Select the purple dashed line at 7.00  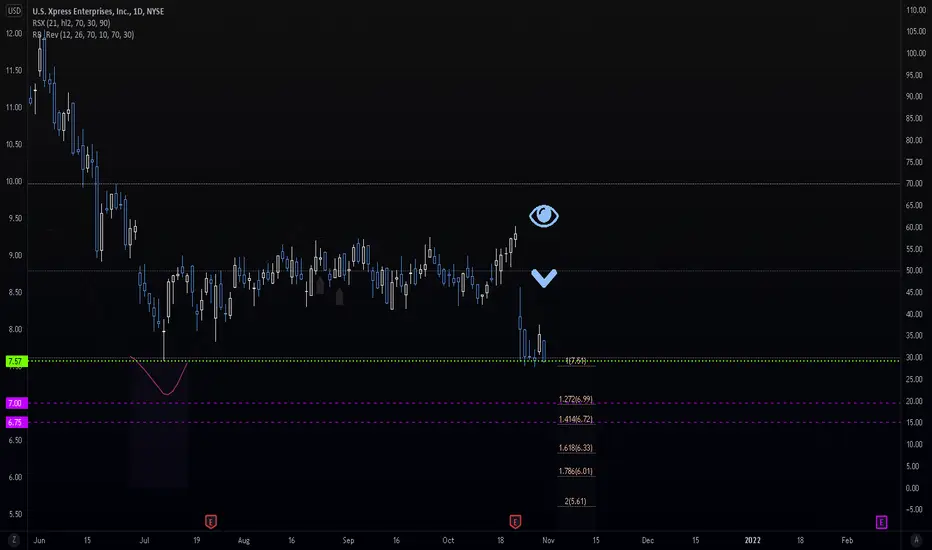[464, 403]
